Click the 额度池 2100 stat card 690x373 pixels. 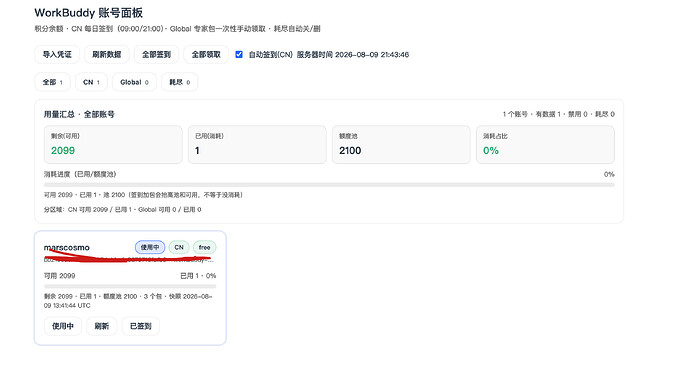click(x=401, y=145)
